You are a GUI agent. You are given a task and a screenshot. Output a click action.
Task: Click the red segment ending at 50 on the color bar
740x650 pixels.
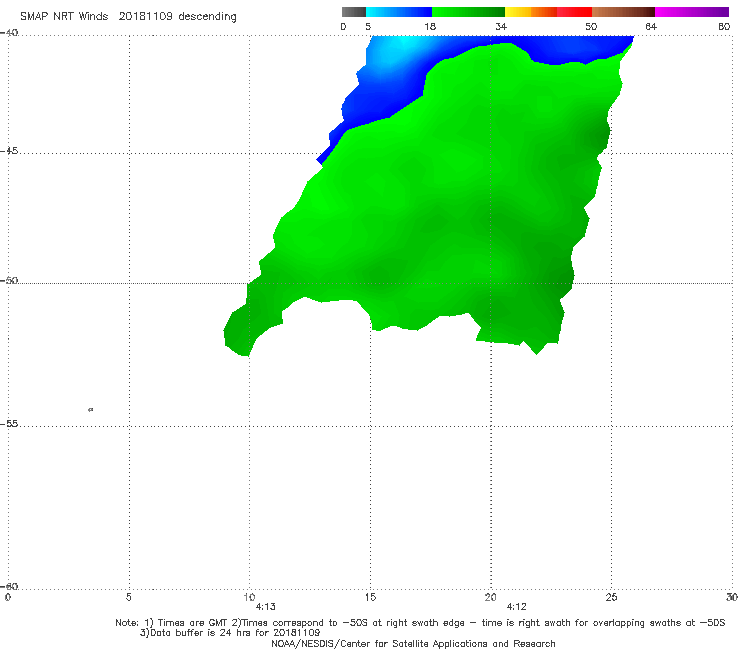pos(574,12)
